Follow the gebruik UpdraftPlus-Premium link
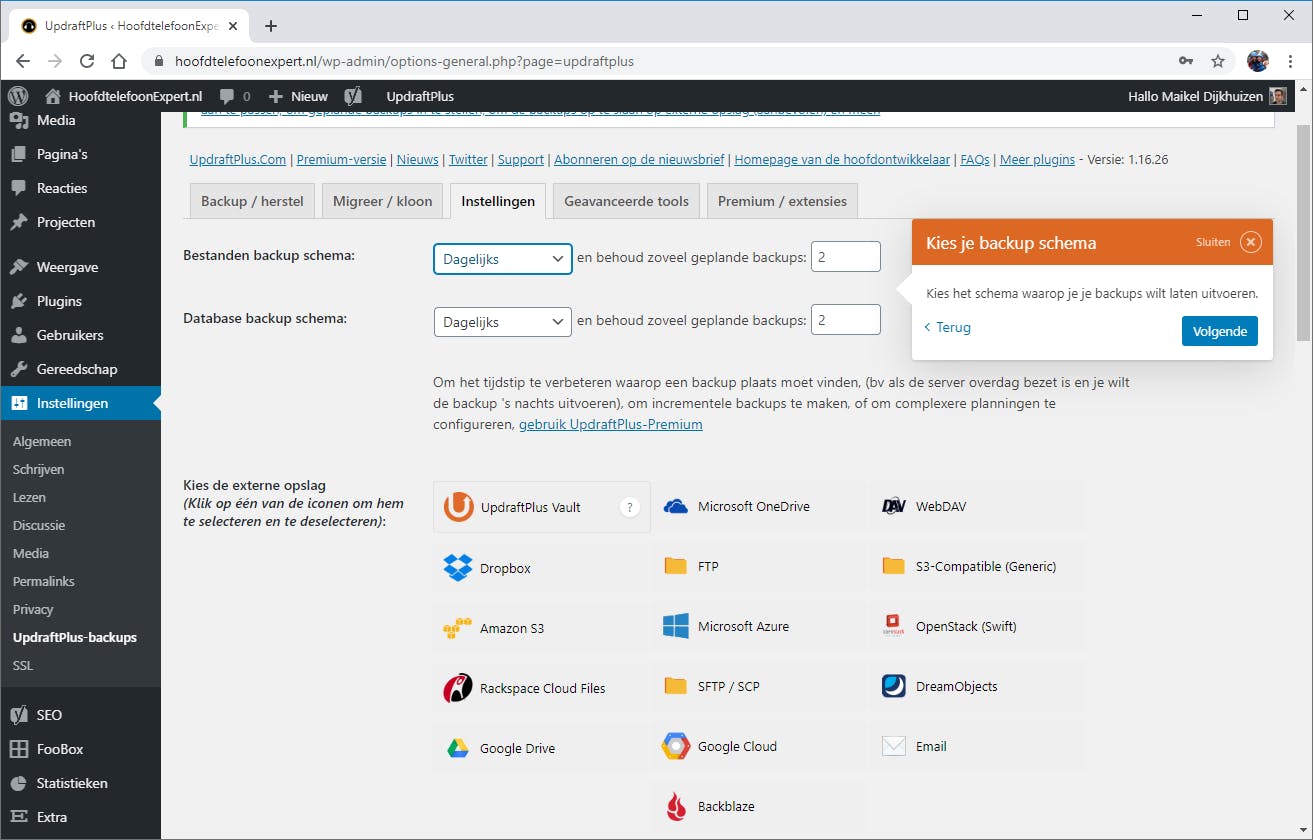This screenshot has height=840, width=1313. coord(610,424)
